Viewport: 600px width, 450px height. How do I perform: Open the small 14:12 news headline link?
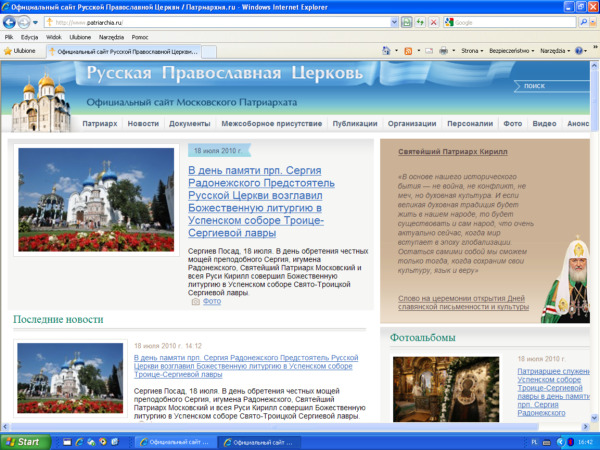tap(246, 366)
